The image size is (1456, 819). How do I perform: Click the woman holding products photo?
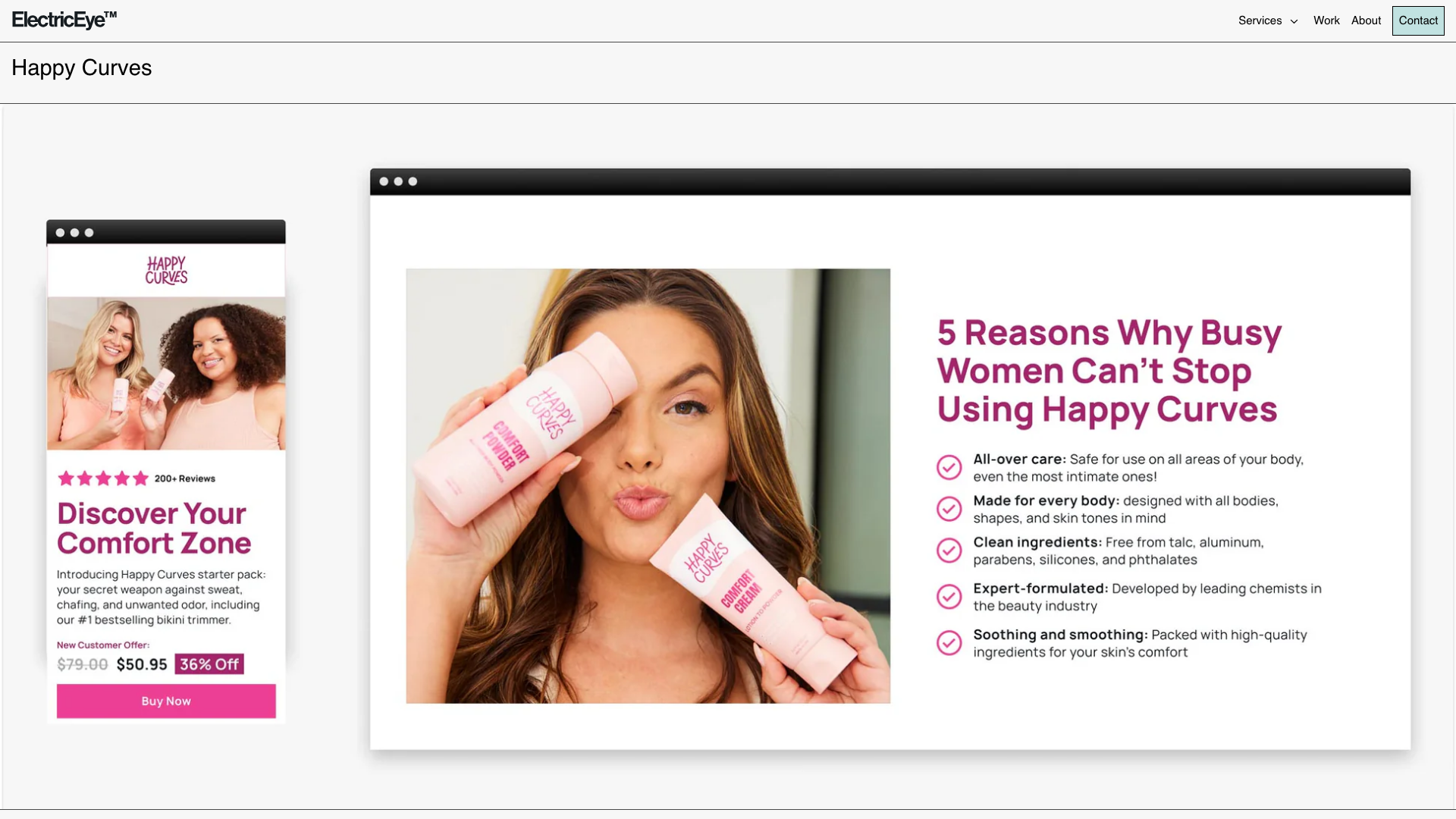point(648,486)
